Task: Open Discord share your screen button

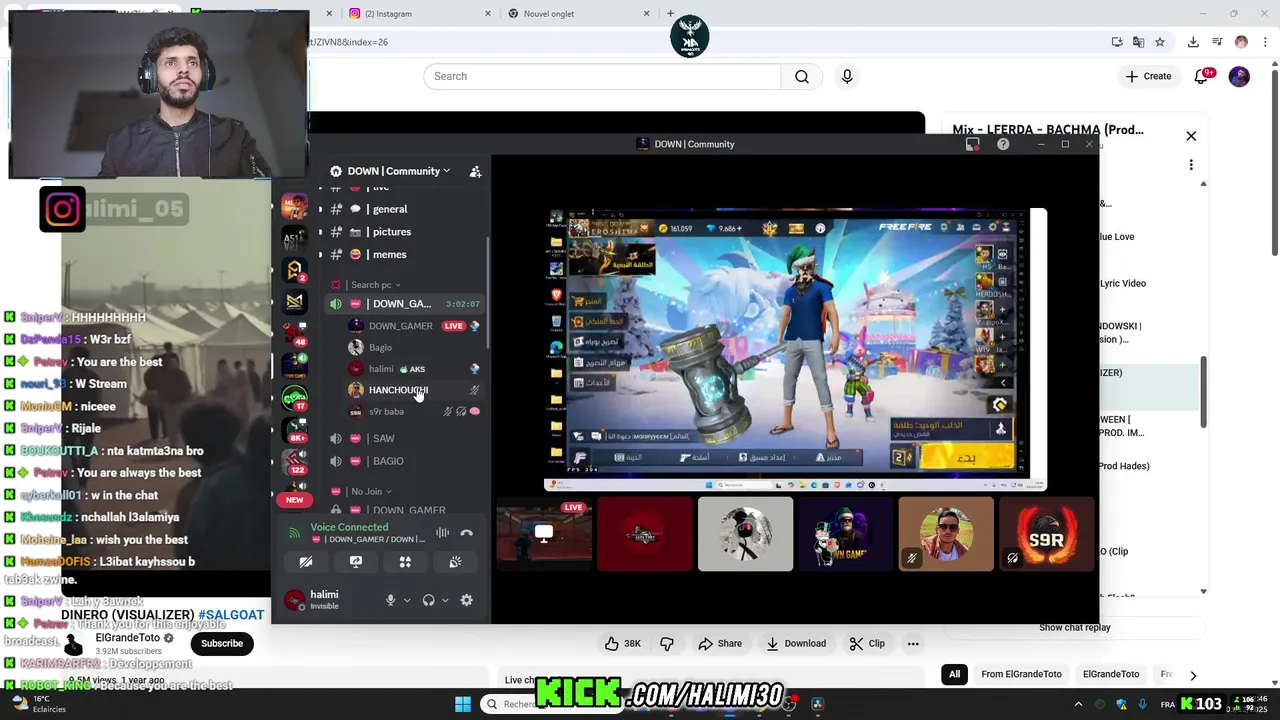Action: (355, 562)
